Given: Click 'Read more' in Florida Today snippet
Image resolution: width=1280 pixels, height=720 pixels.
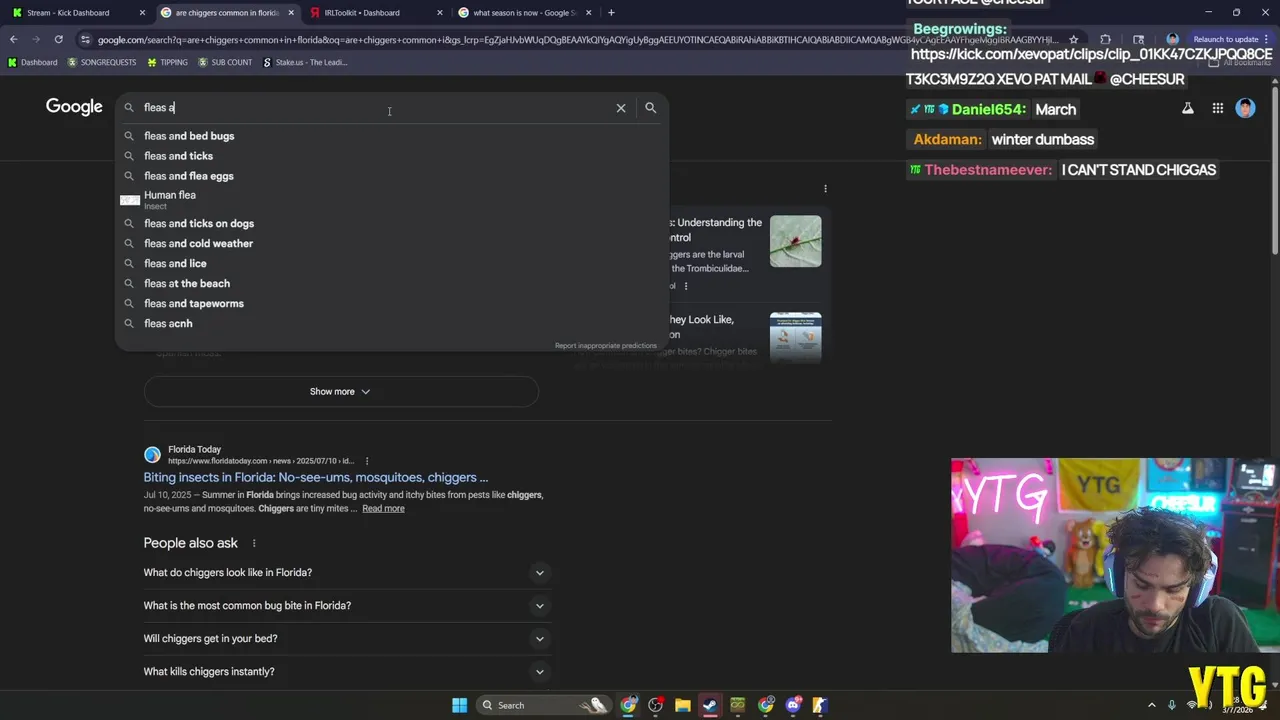Looking at the screenshot, I should pos(383,509).
